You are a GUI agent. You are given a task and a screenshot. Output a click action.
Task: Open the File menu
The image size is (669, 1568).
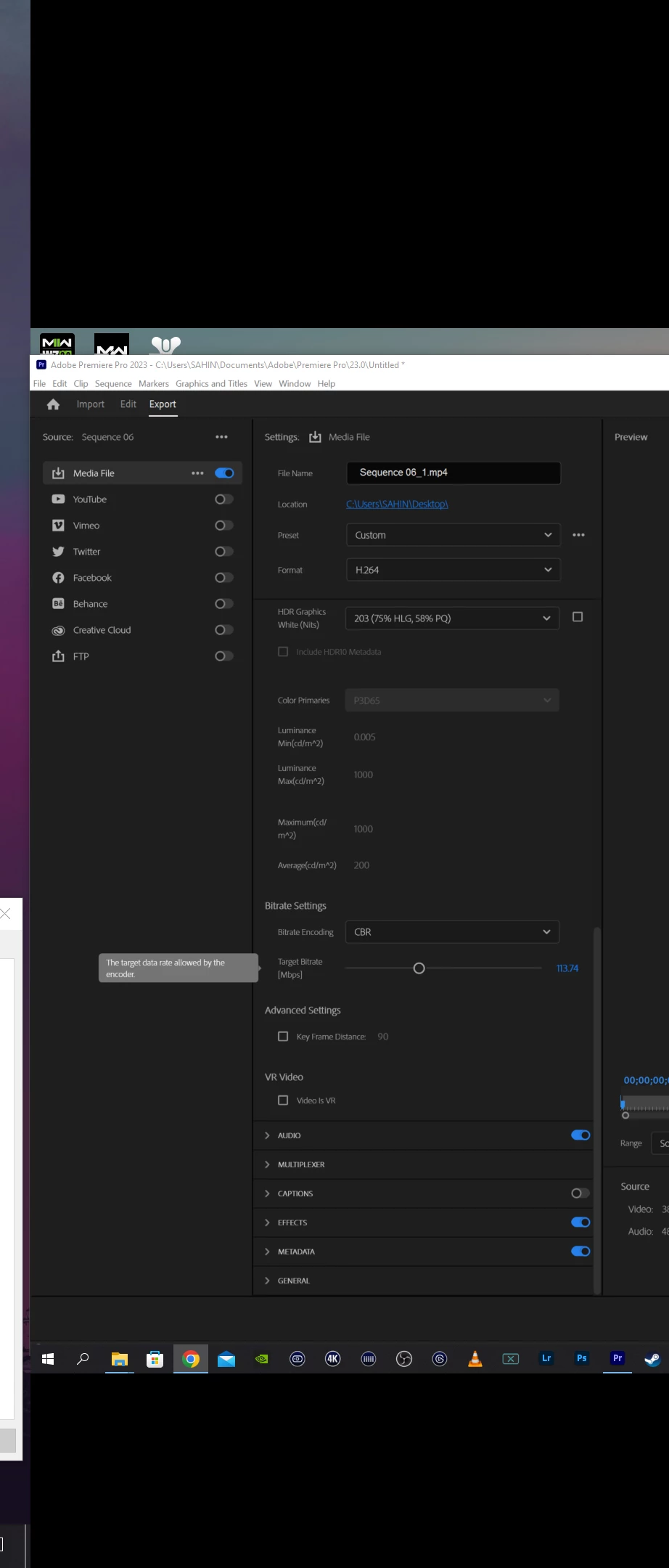39,384
